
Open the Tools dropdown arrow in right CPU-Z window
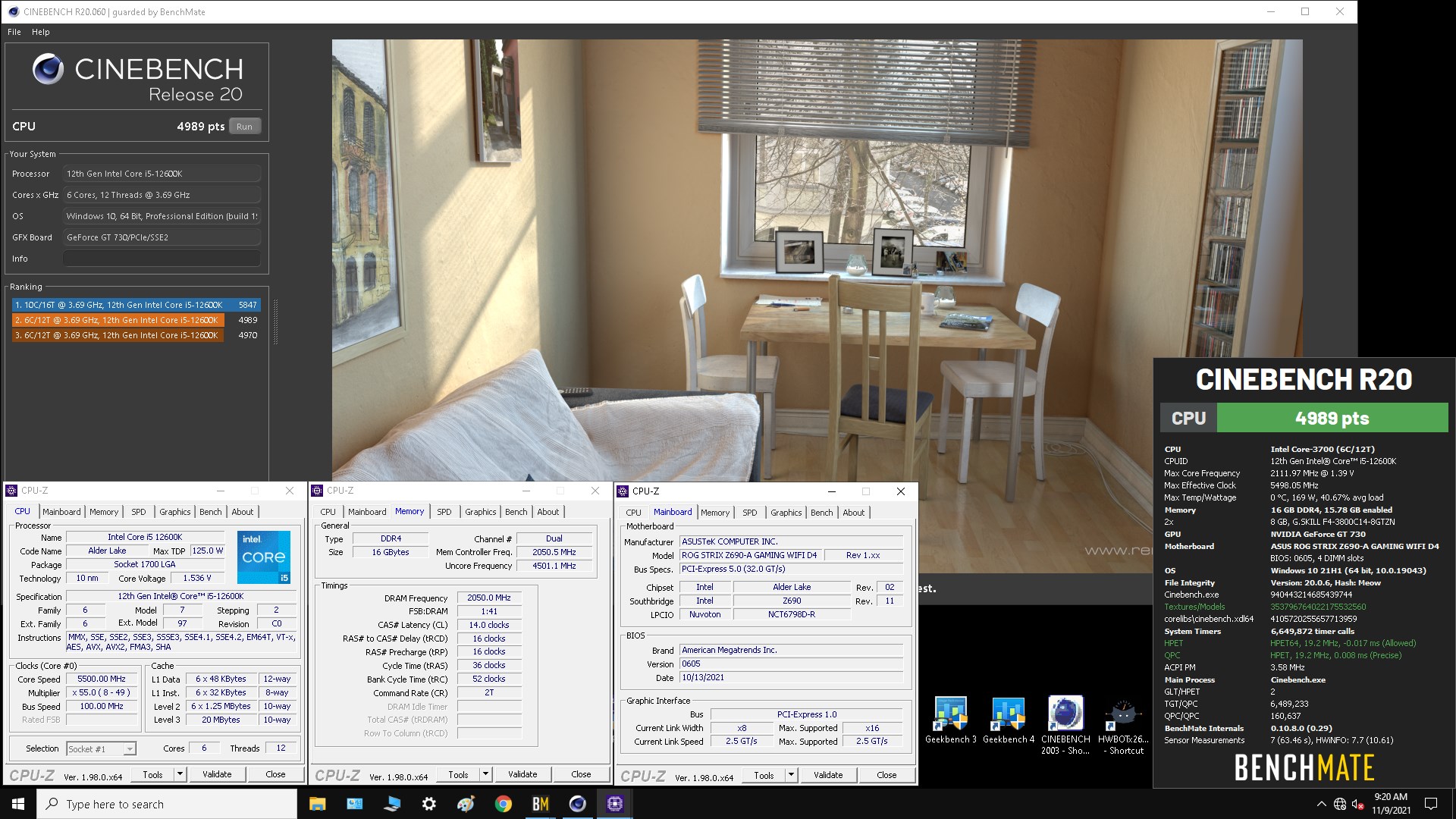click(791, 775)
